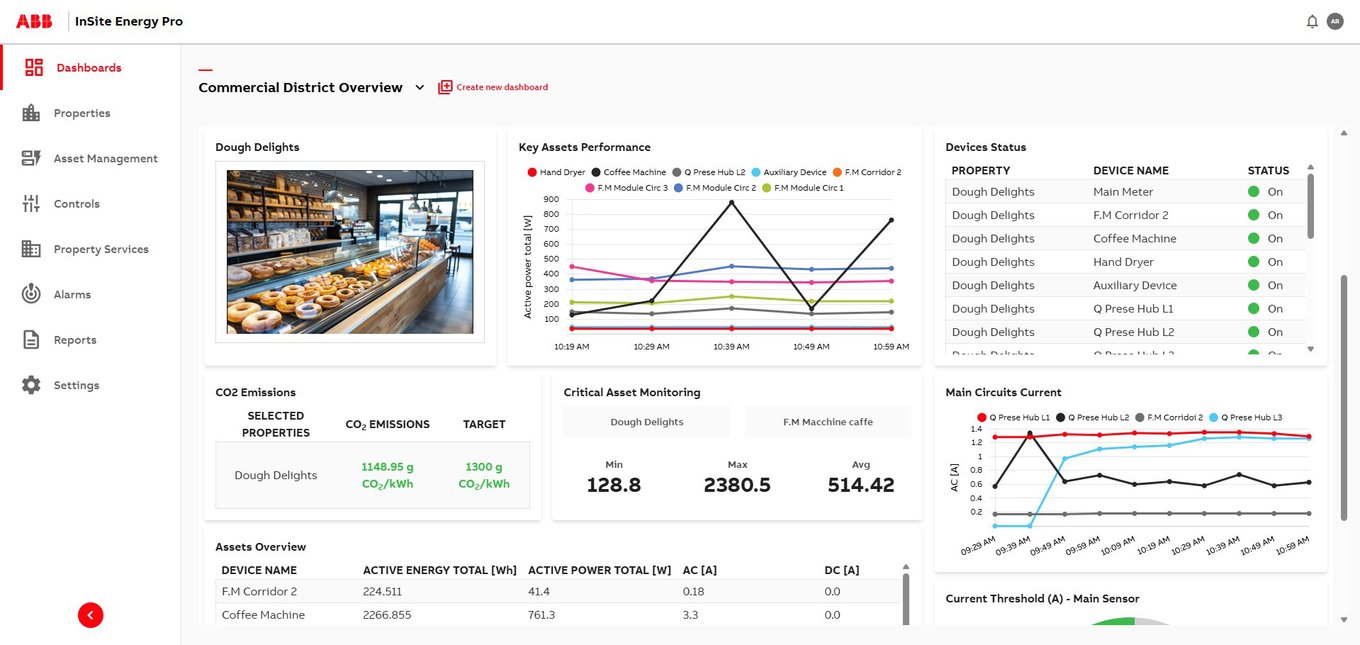Image resolution: width=1360 pixels, height=645 pixels.
Task: Click green status dot for Main Meter
Action: (x=1253, y=191)
